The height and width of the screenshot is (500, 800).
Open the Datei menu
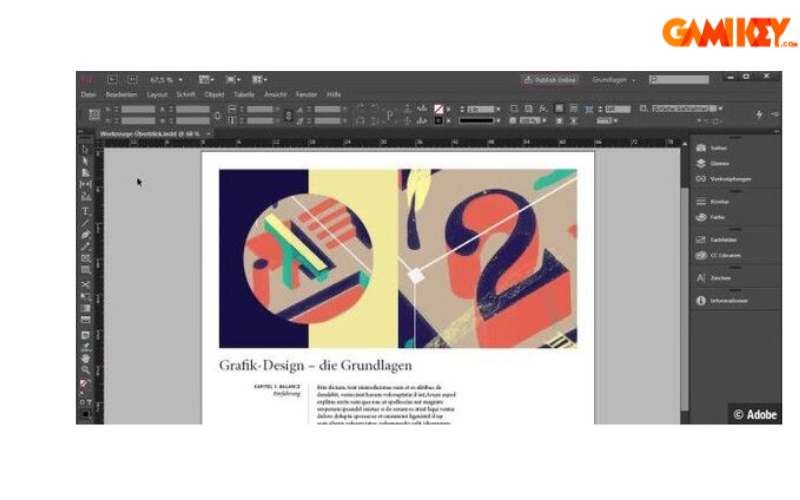(x=88, y=94)
